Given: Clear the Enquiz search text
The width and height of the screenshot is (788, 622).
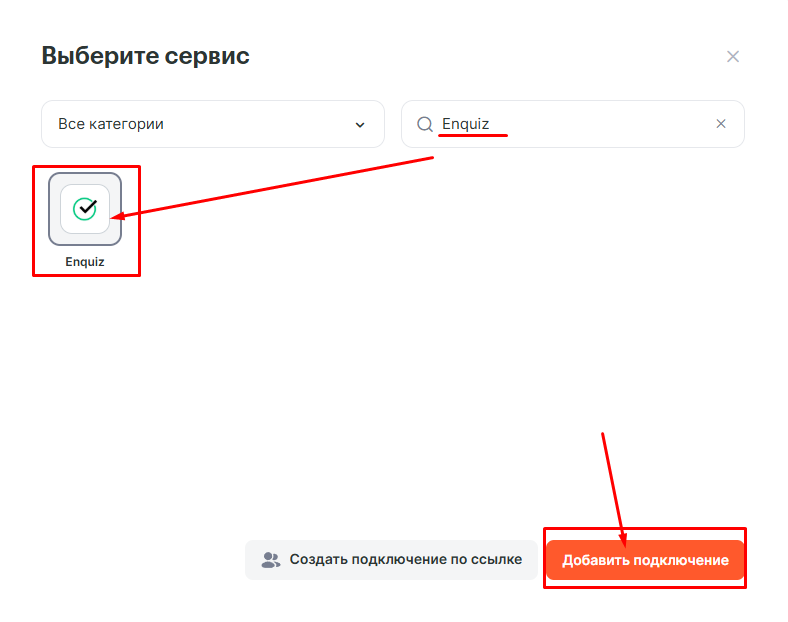Looking at the screenshot, I should (721, 124).
